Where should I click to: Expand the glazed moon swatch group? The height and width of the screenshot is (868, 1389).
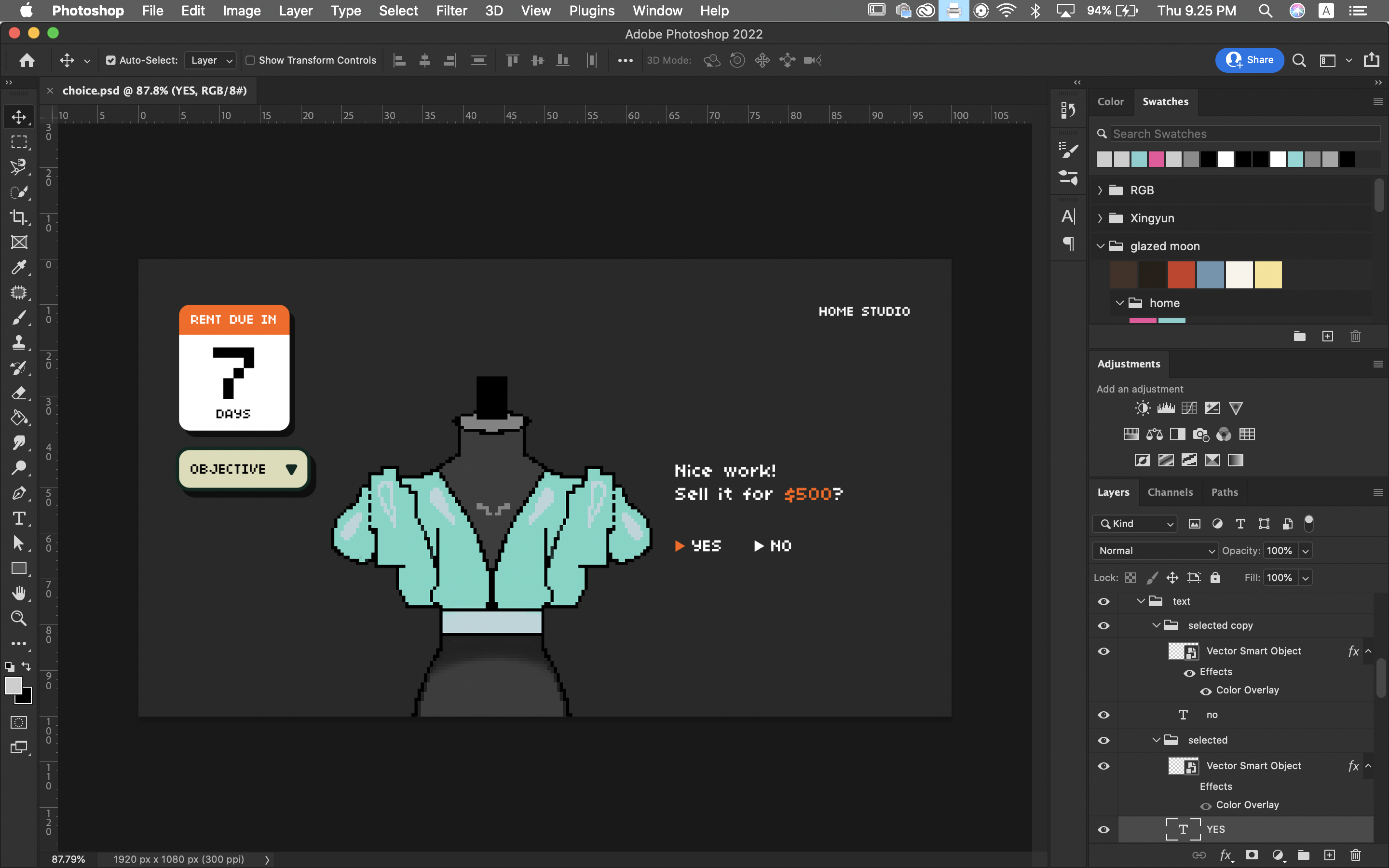point(1100,246)
